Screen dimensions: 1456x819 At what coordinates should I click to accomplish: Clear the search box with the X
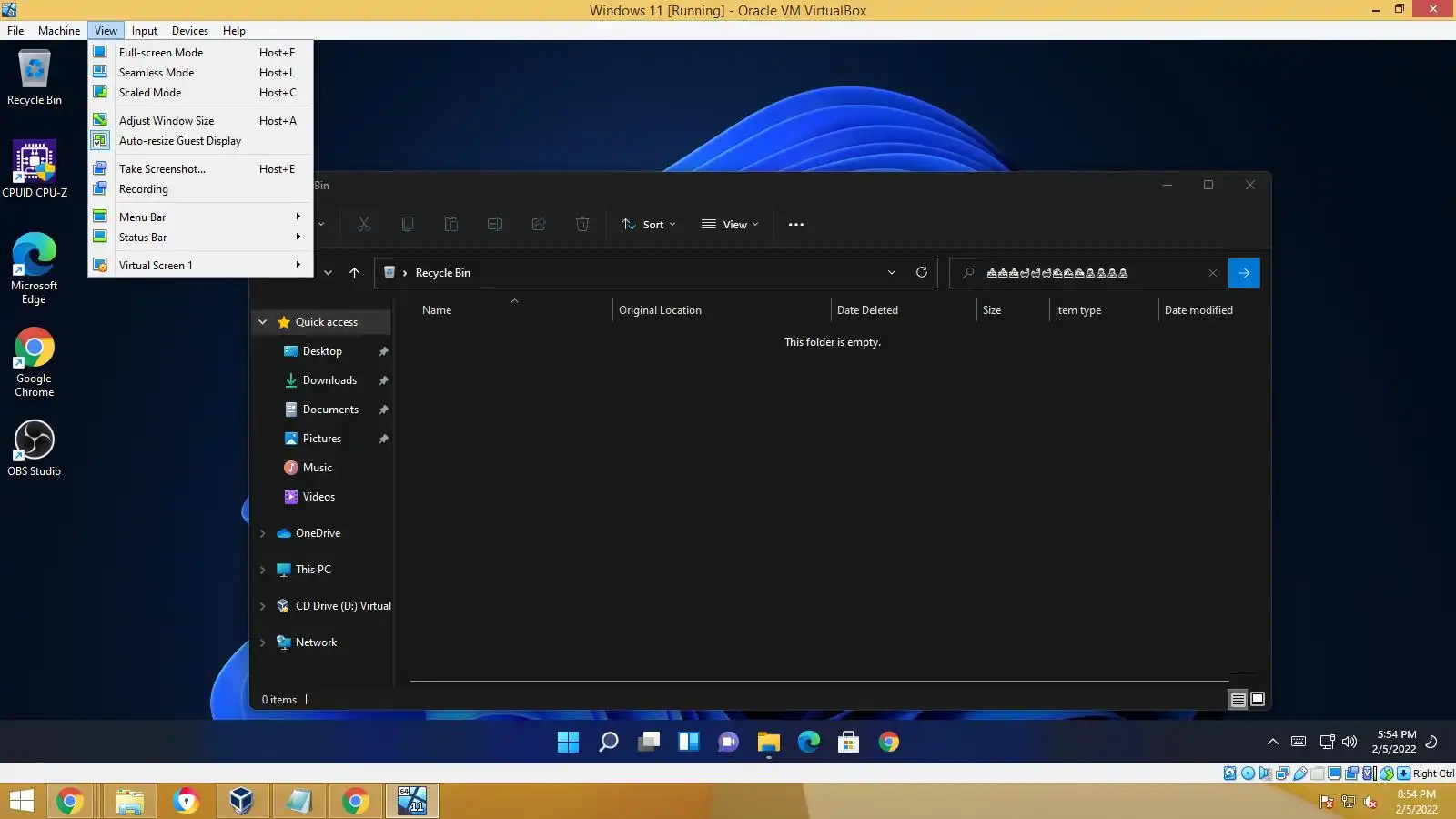[1213, 273]
